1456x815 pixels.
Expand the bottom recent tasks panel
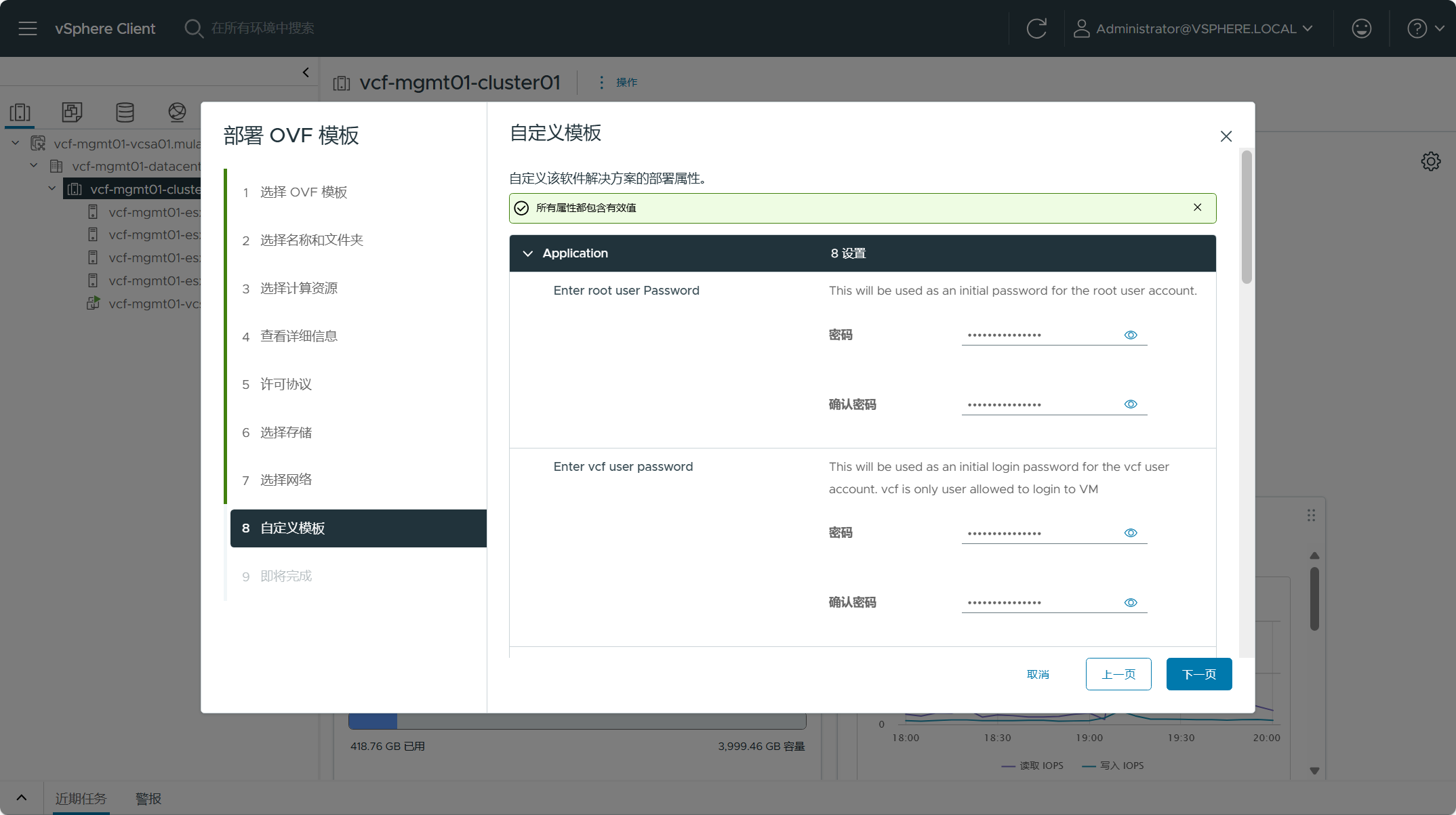point(22,798)
